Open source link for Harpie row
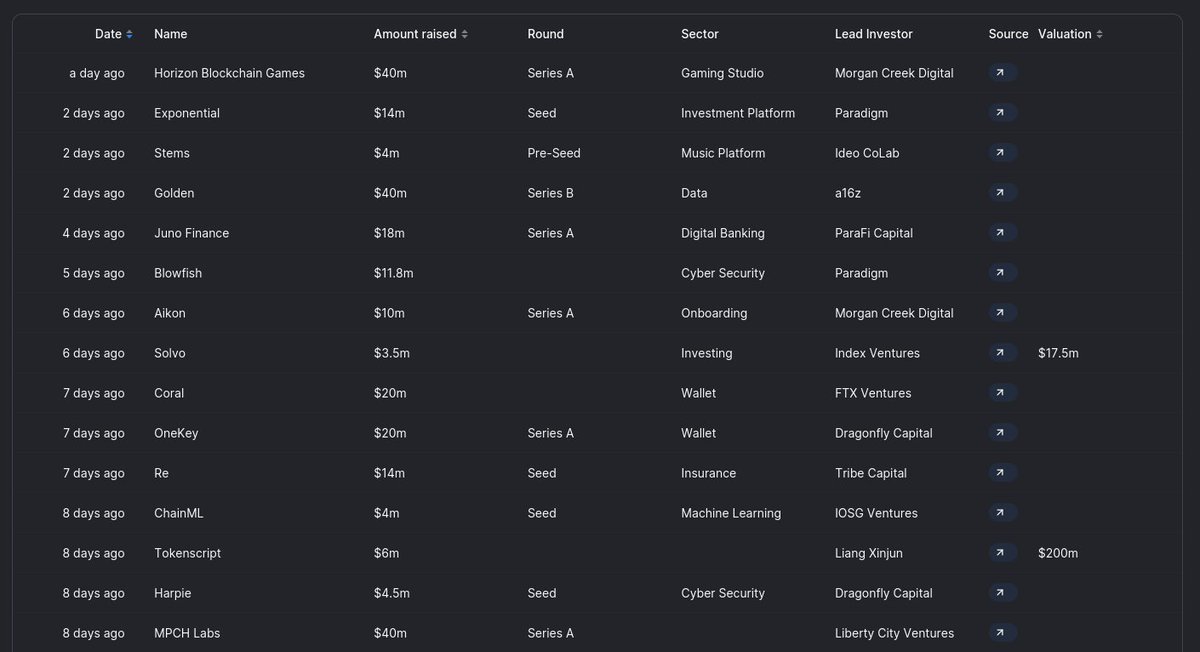This screenshot has height=652, width=1200. coord(1002,593)
